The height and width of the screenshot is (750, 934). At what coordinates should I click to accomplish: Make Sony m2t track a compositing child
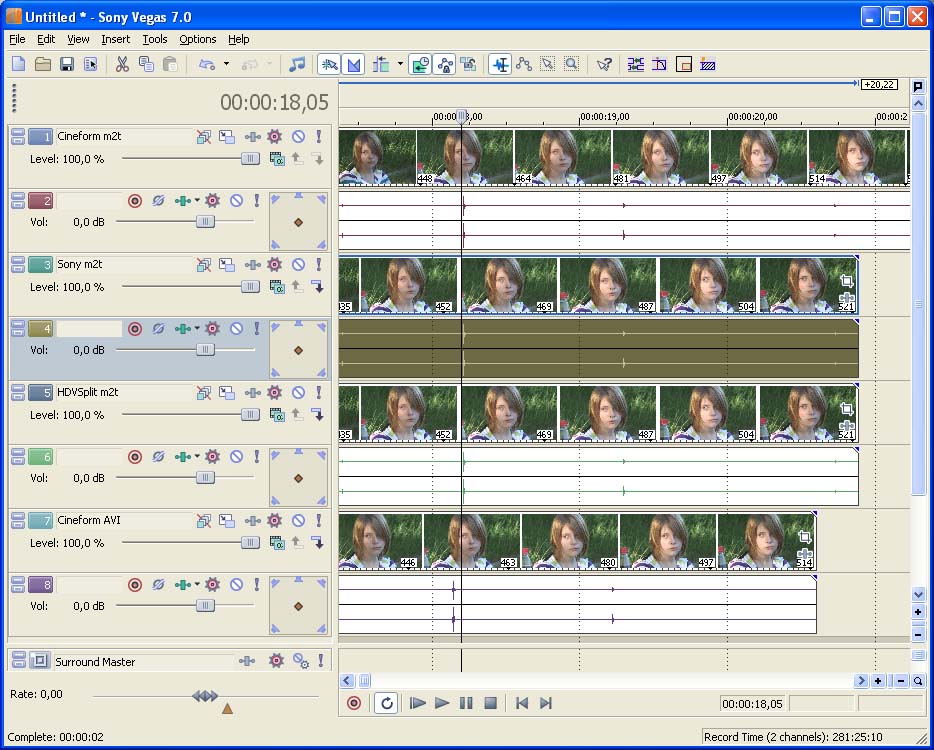coord(318,288)
